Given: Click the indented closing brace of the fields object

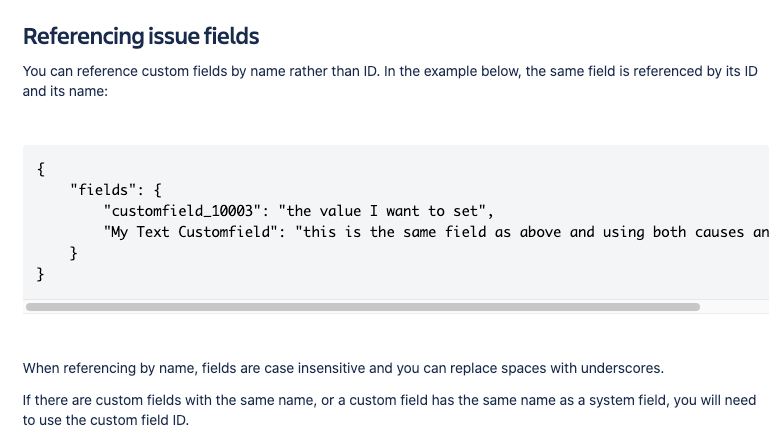Looking at the screenshot, I should pos(74,253).
